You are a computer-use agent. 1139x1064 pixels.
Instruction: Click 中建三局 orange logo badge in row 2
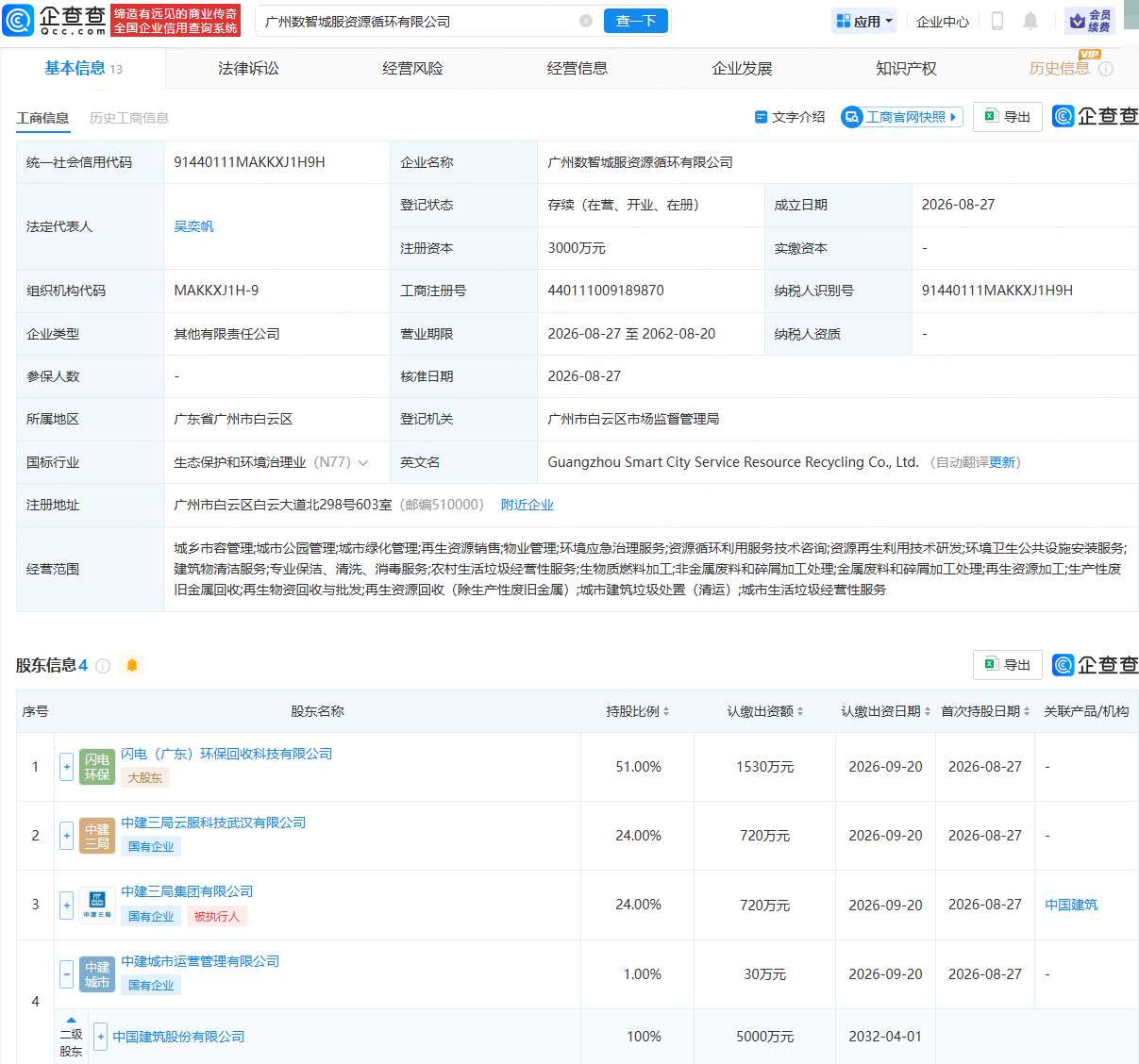pyautogui.click(x=97, y=836)
